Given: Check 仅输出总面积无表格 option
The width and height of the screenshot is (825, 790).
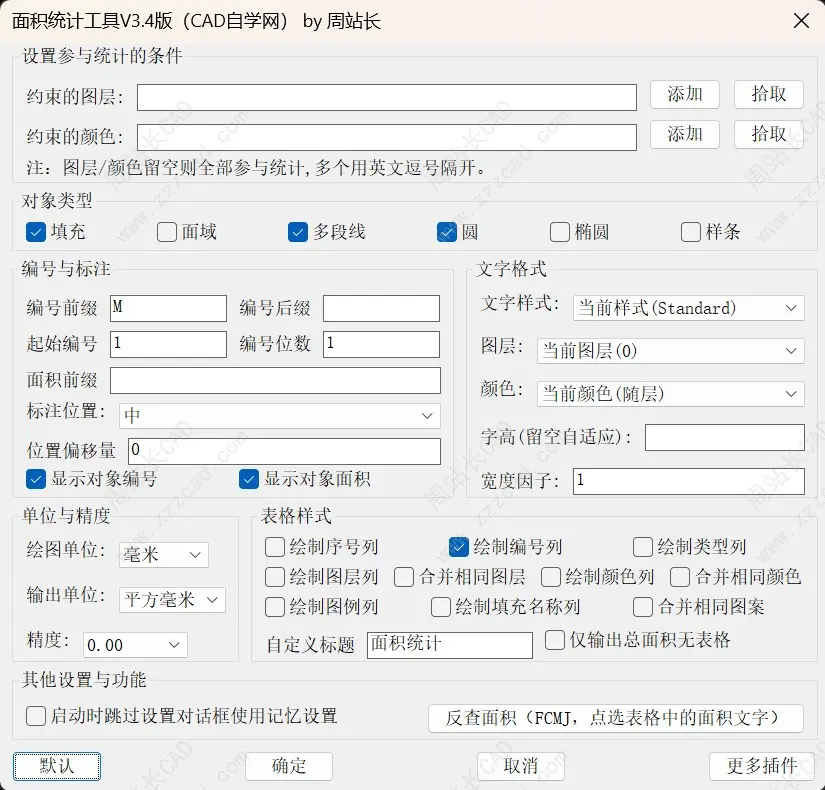Looking at the screenshot, I should [555, 641].
